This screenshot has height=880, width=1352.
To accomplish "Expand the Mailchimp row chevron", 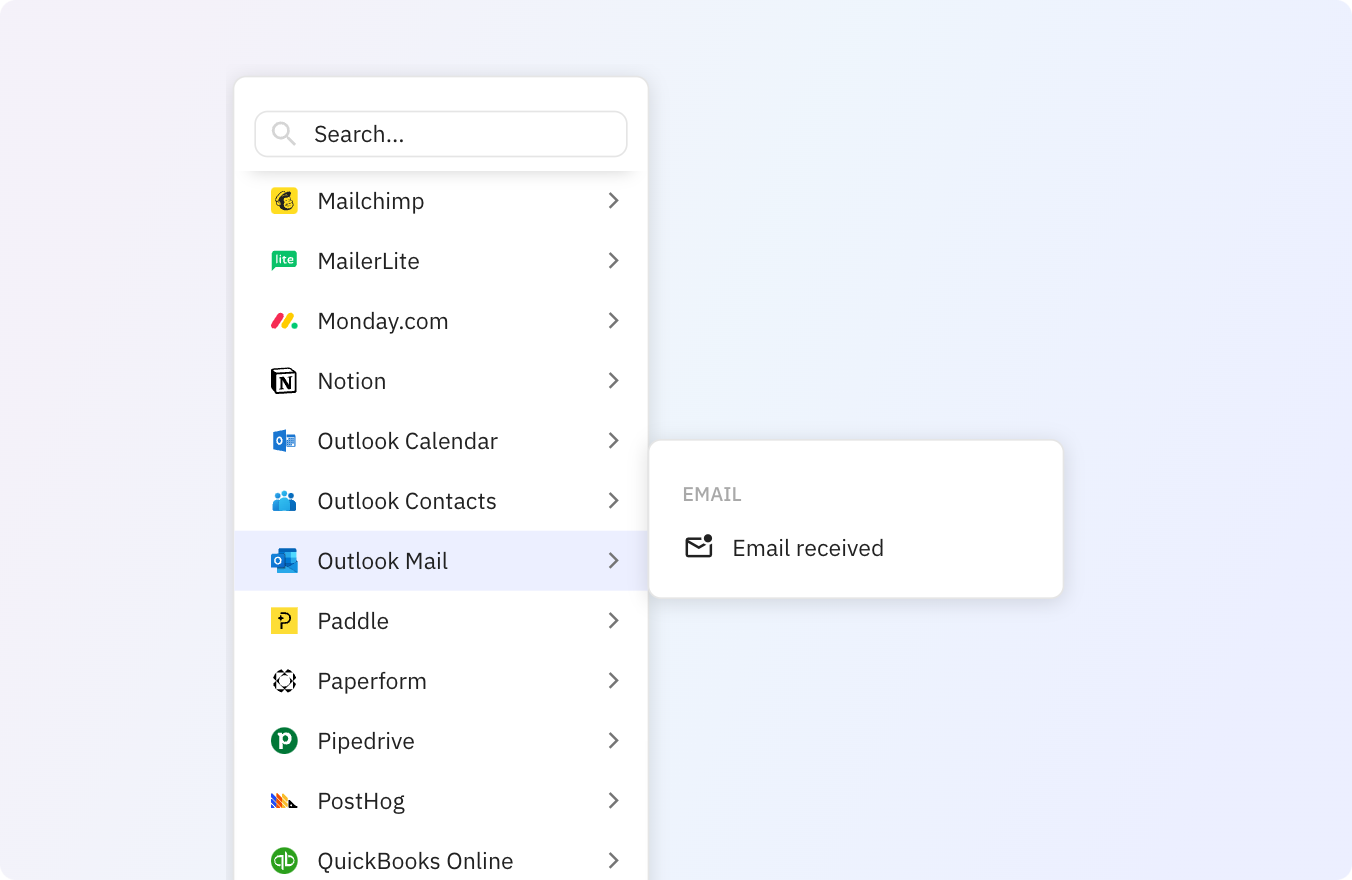I will pyautogui.click(x=614, y=201).
